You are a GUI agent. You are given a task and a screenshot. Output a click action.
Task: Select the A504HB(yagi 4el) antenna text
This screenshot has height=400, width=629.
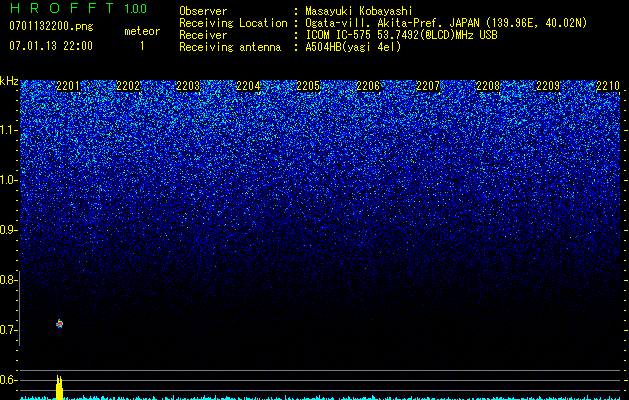click(353, 47)
